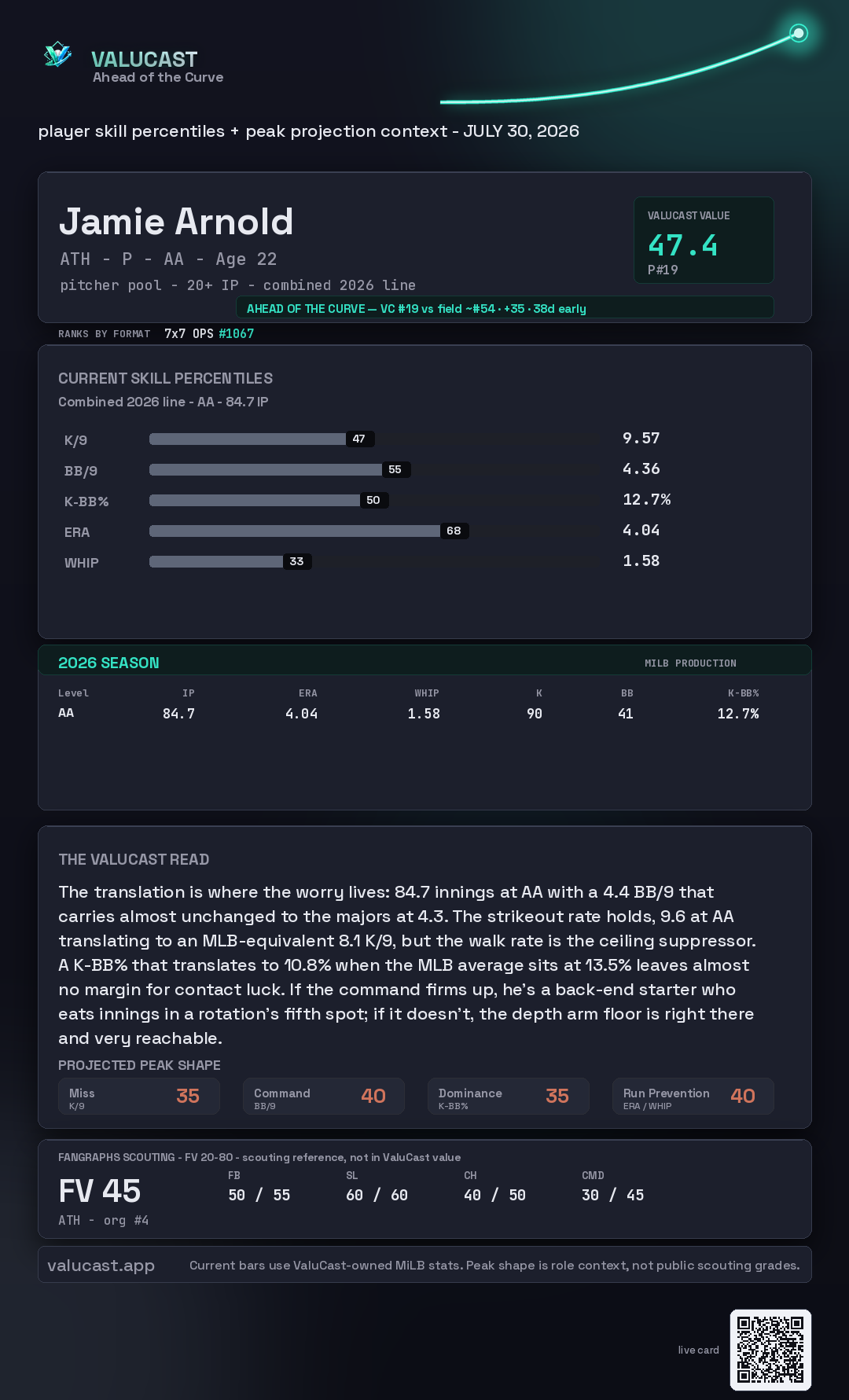Click the Command BB/9 peak chip
The image size is (849, 1400).
324,1097
